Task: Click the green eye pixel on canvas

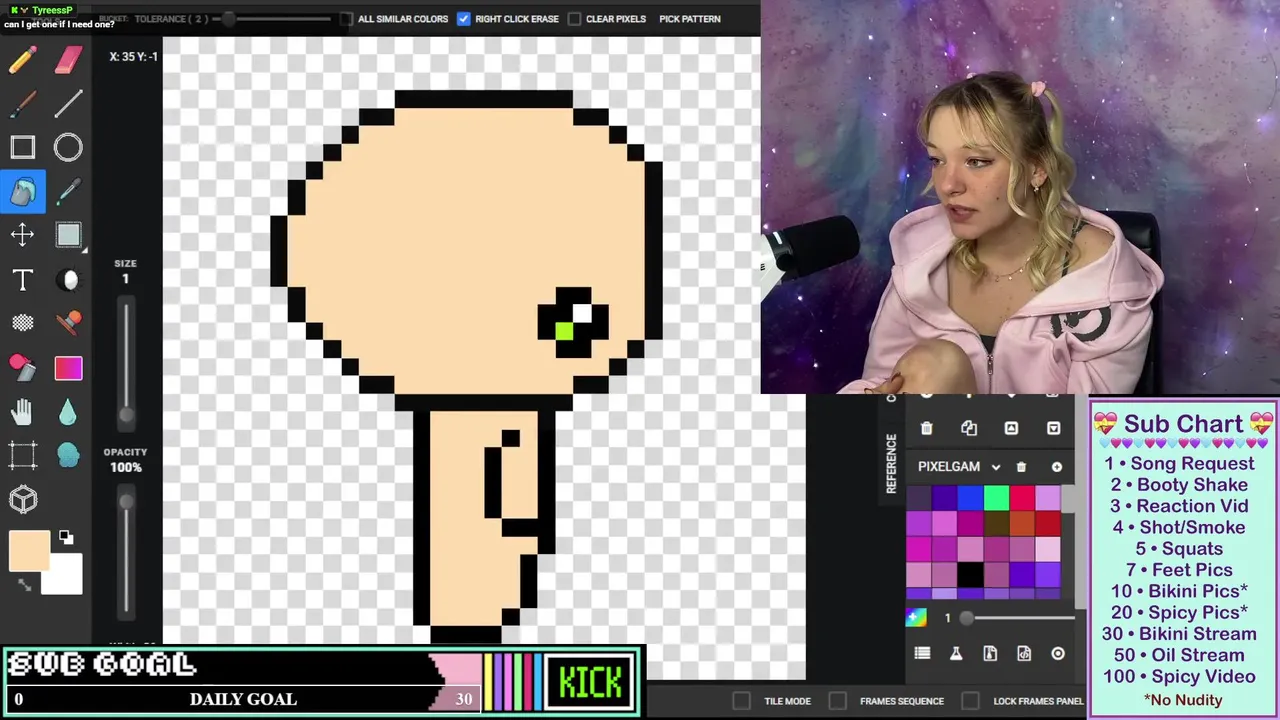Action: coord(564,332)
